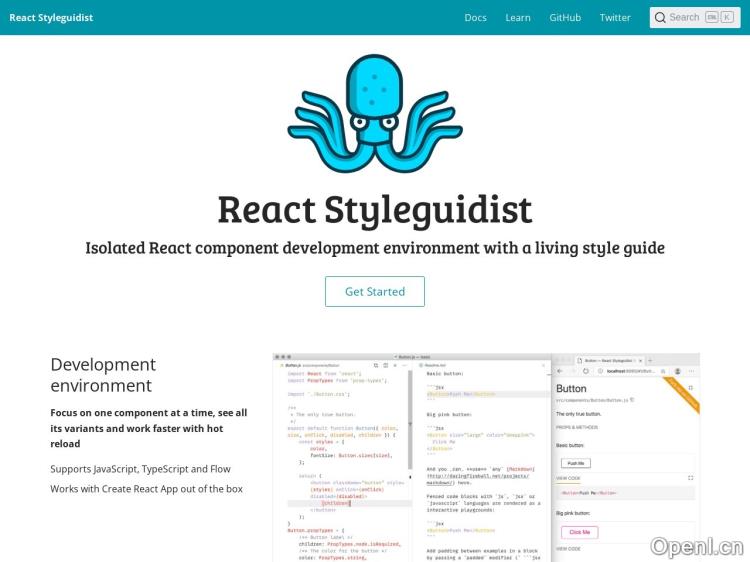Open the Docs navigation link
Viewport: 750px width, 562px height.
click(x=475, y=18)
